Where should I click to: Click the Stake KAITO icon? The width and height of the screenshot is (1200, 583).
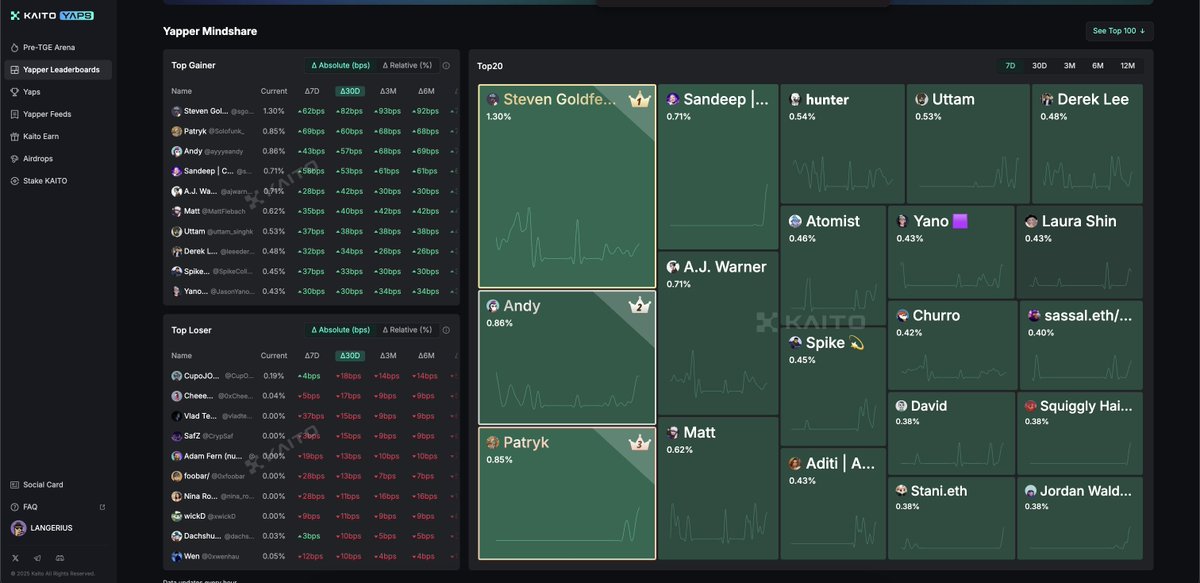point(14,181)
